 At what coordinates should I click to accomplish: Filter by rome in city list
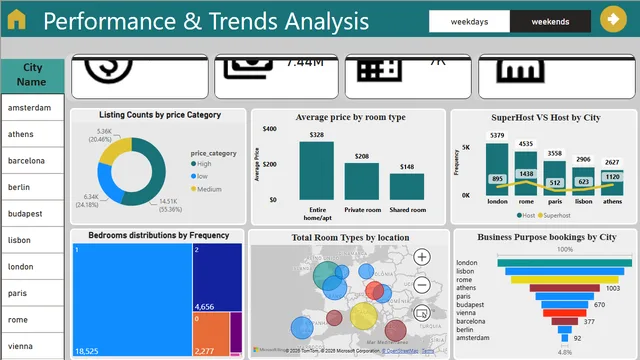(33, 320)
